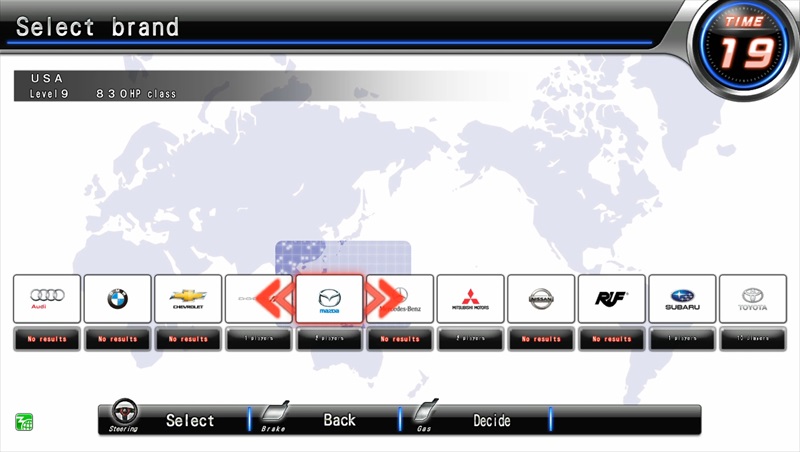Click the Brake pedal icon
This screenshot has width=800, height=452.
tap(276, 411)
